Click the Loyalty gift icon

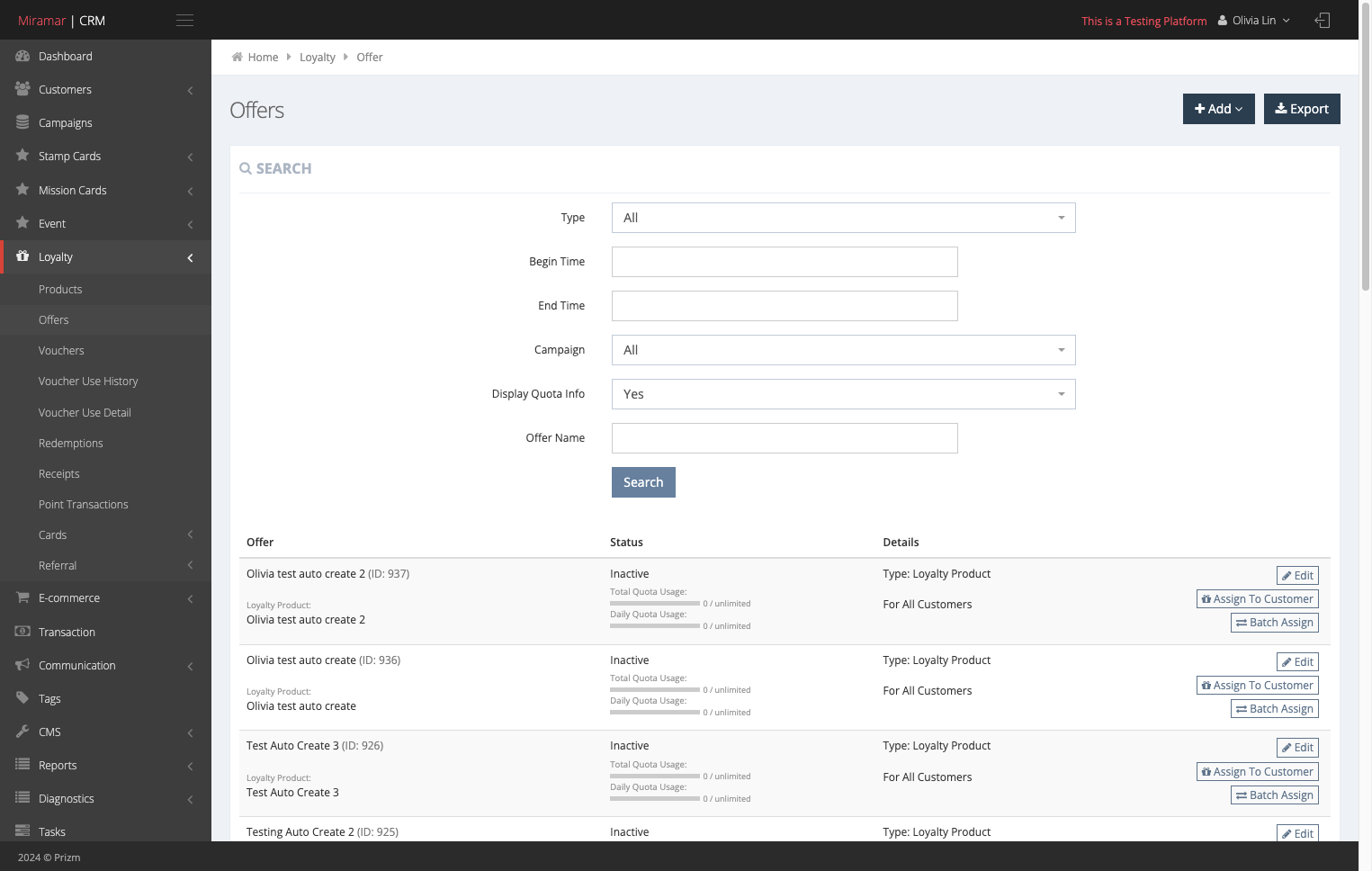tap(22, 256)
